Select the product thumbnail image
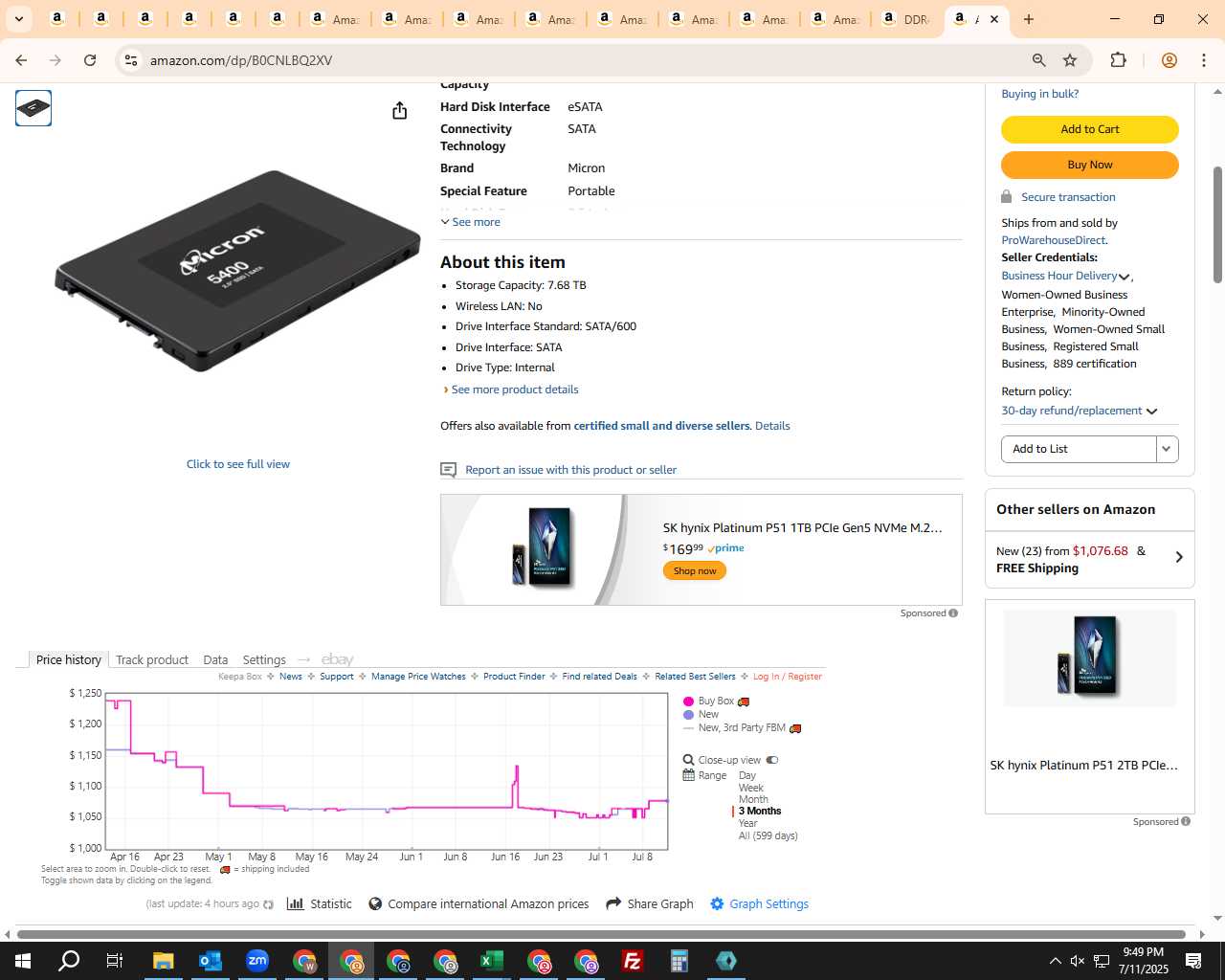Viewport: 1225px width, 980px height. pos(33,108)
